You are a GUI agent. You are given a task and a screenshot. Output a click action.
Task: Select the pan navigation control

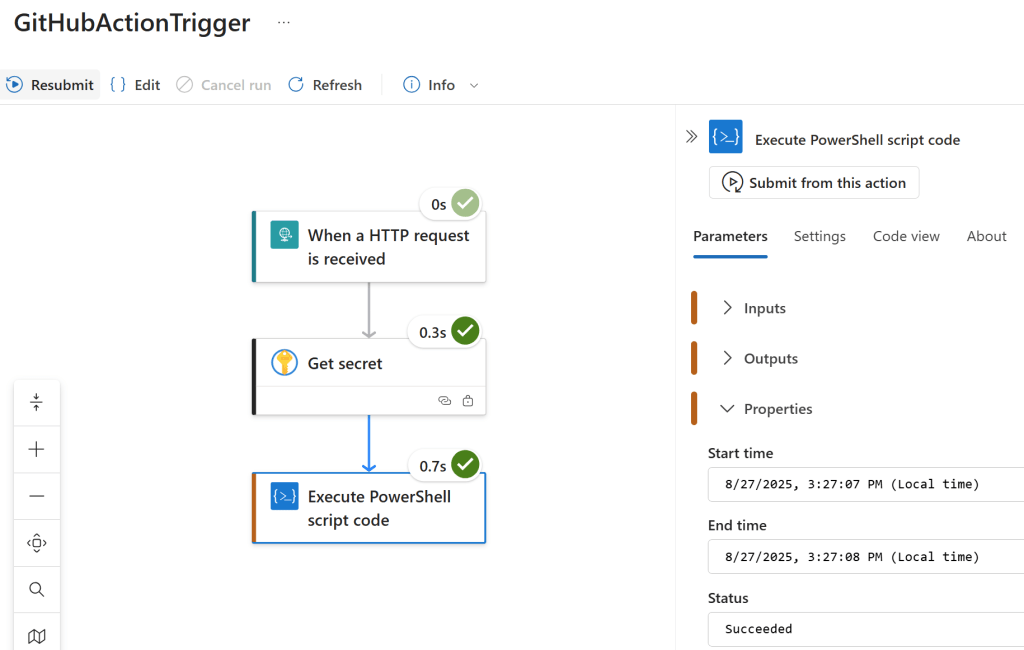[37, 542]
